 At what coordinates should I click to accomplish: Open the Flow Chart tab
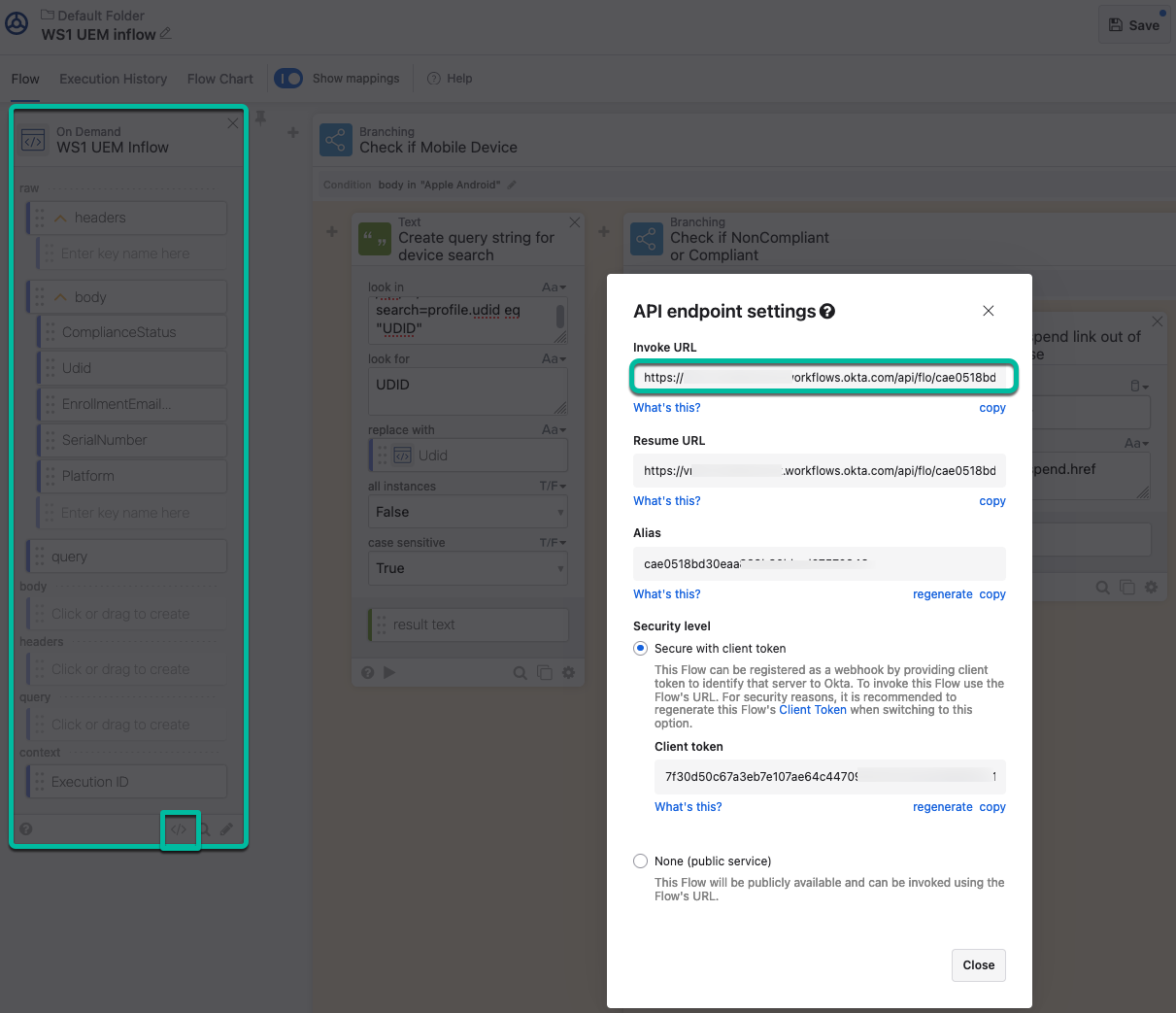pos(219,79)
